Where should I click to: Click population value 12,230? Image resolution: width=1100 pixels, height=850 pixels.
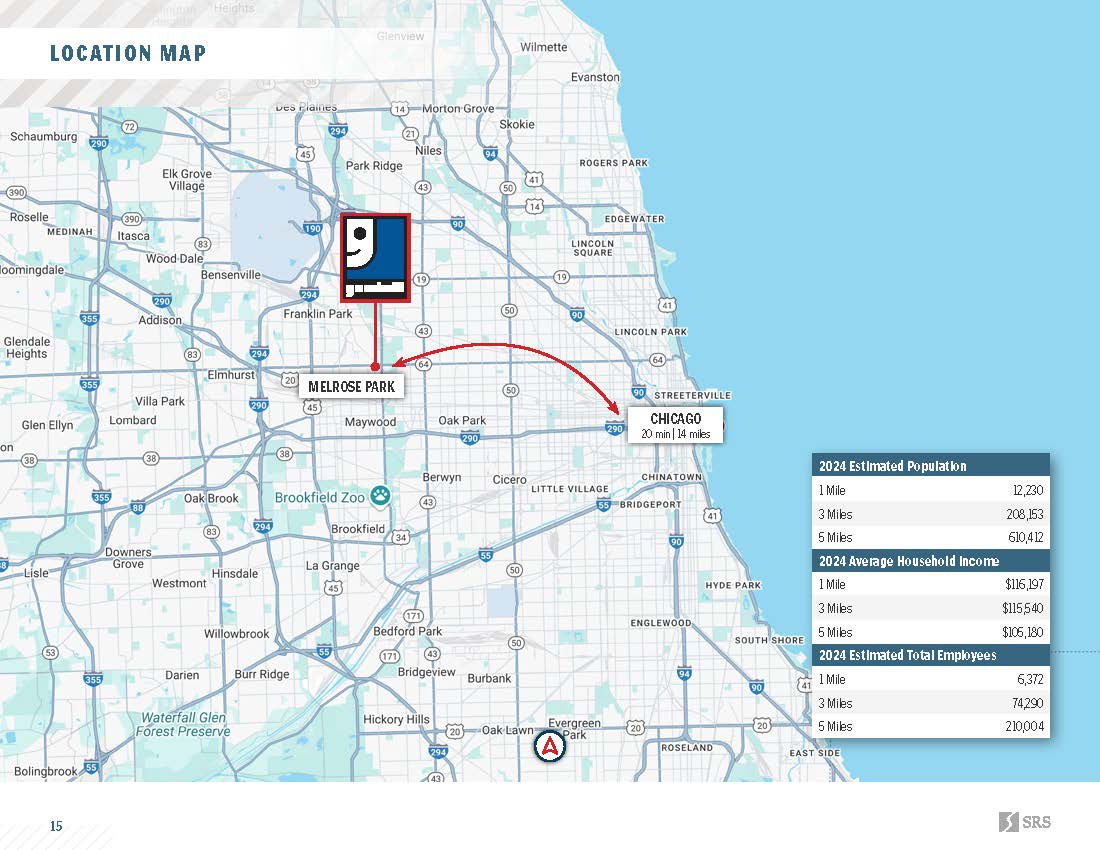coord(1028,490)
